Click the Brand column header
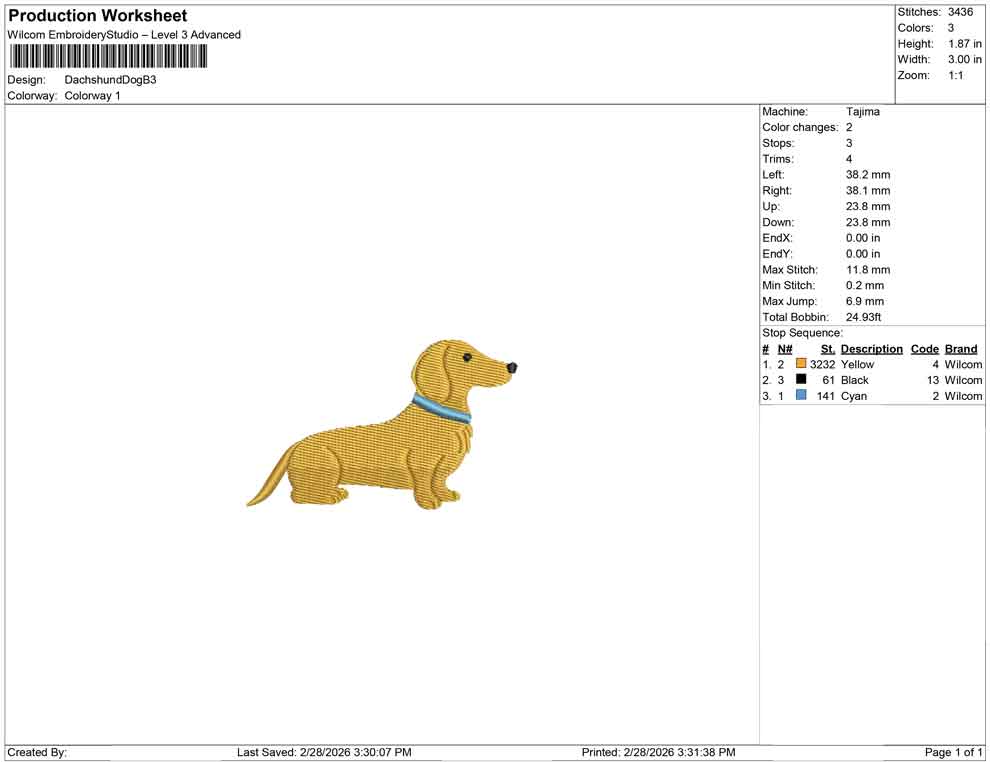Image resolution: width=990 pixels, height=762 pixels. point(960,348)
